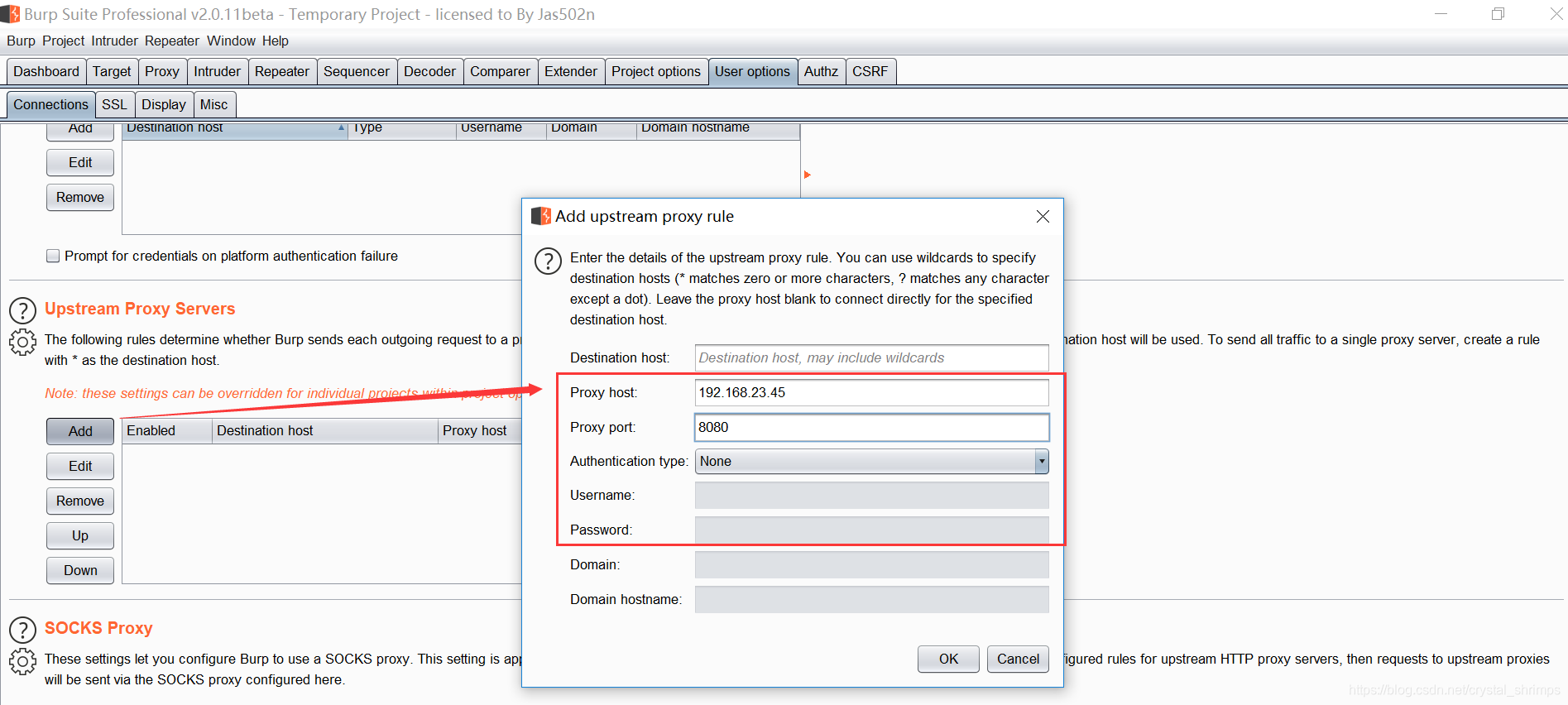Click Edit under Upstream Proxy Servers
Screen dimensions: 1568x705
click(80, 466)
